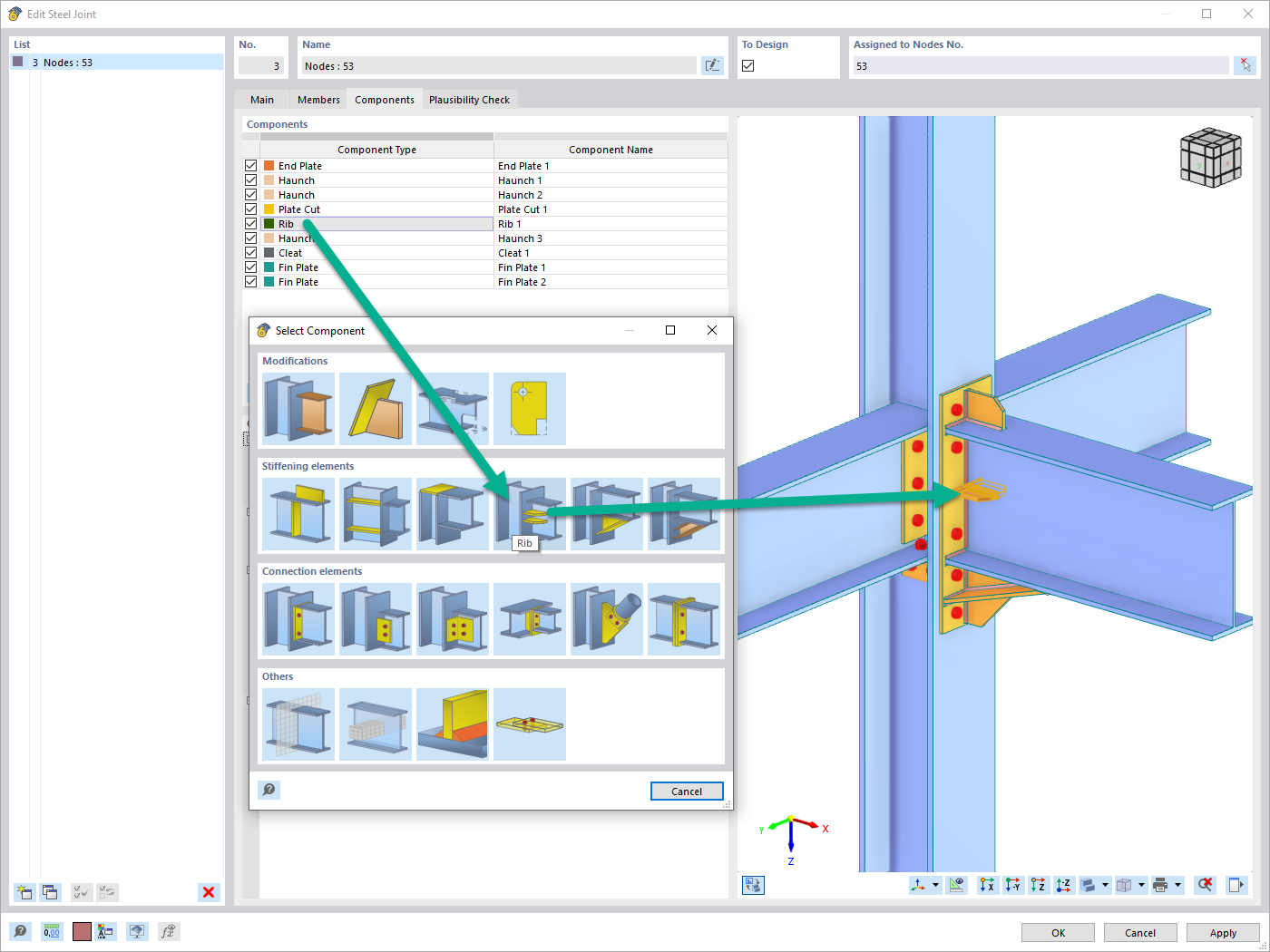The height and width of the screenshot is (952, 1270).
Task: Pick the Rib thumbnail in Stiffening elements
Action: [530, 514]
